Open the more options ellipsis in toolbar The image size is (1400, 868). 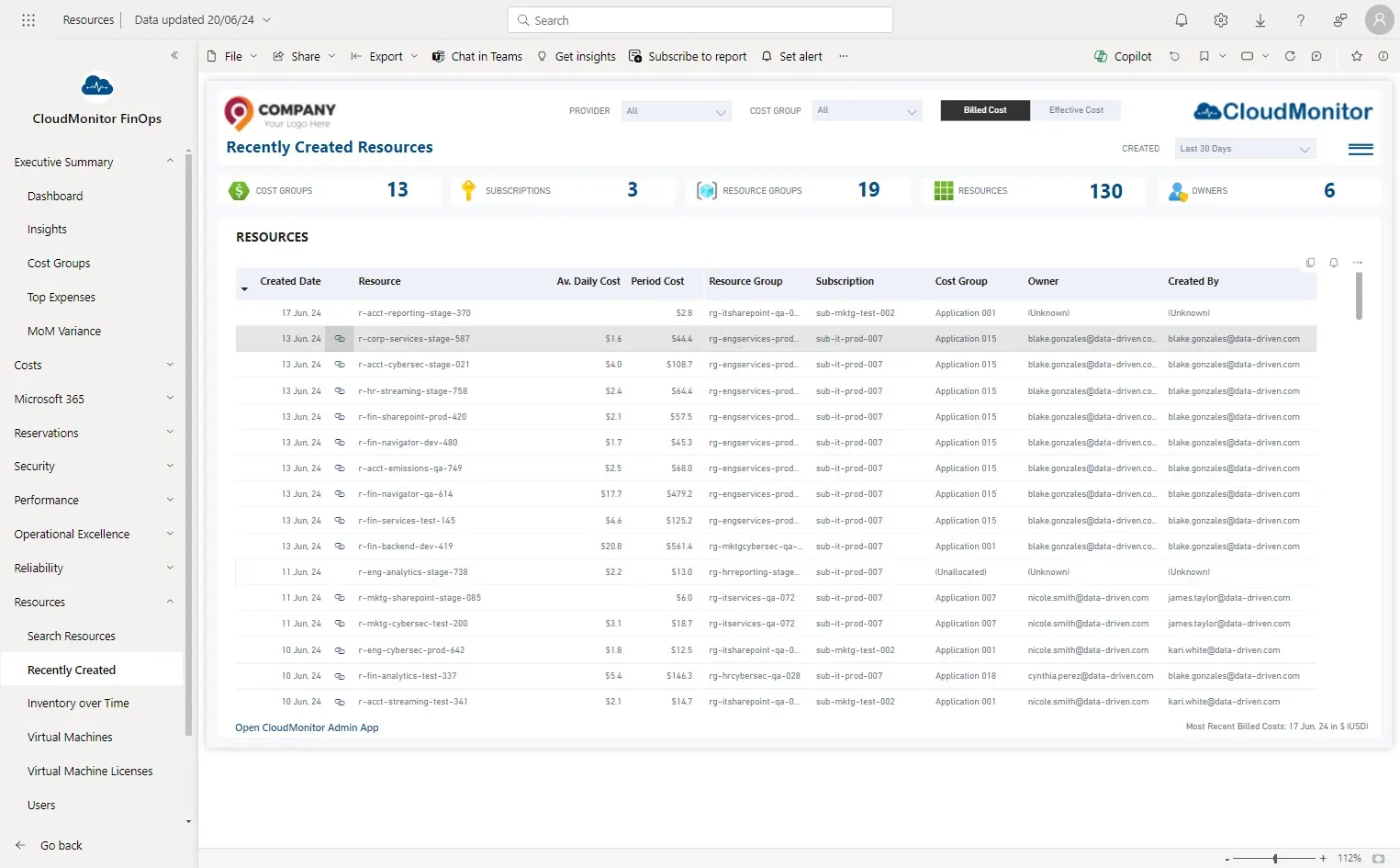pos(843,56)
